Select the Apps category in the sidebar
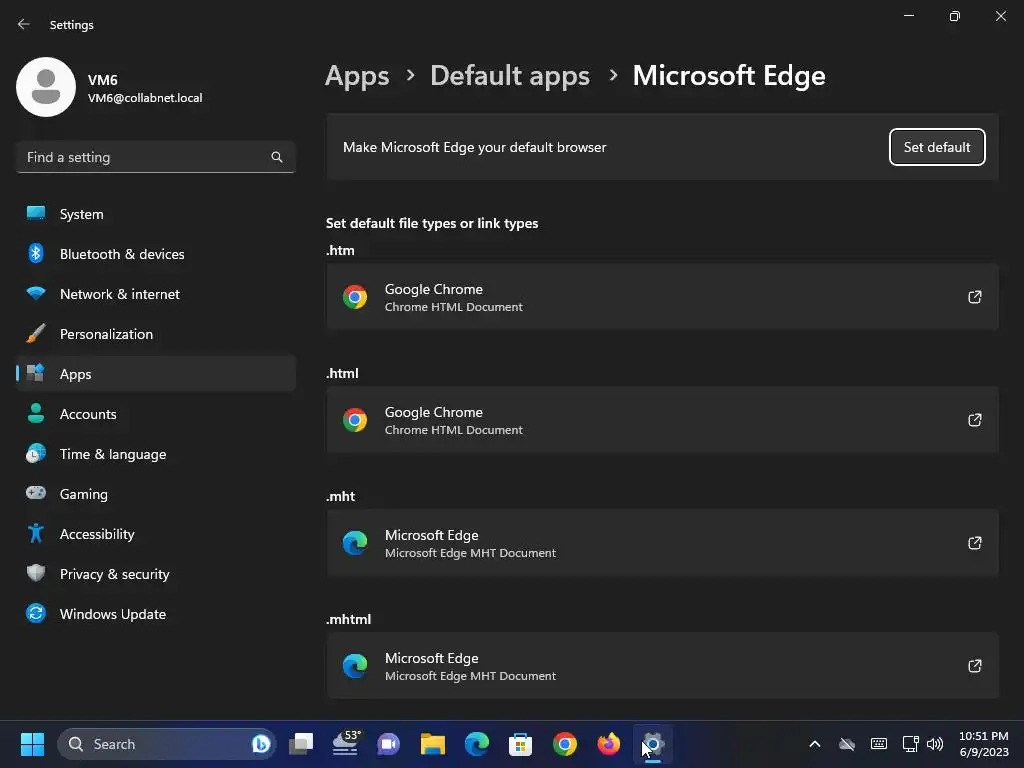This screenshot has height=768, width=1024. [155, 374]
